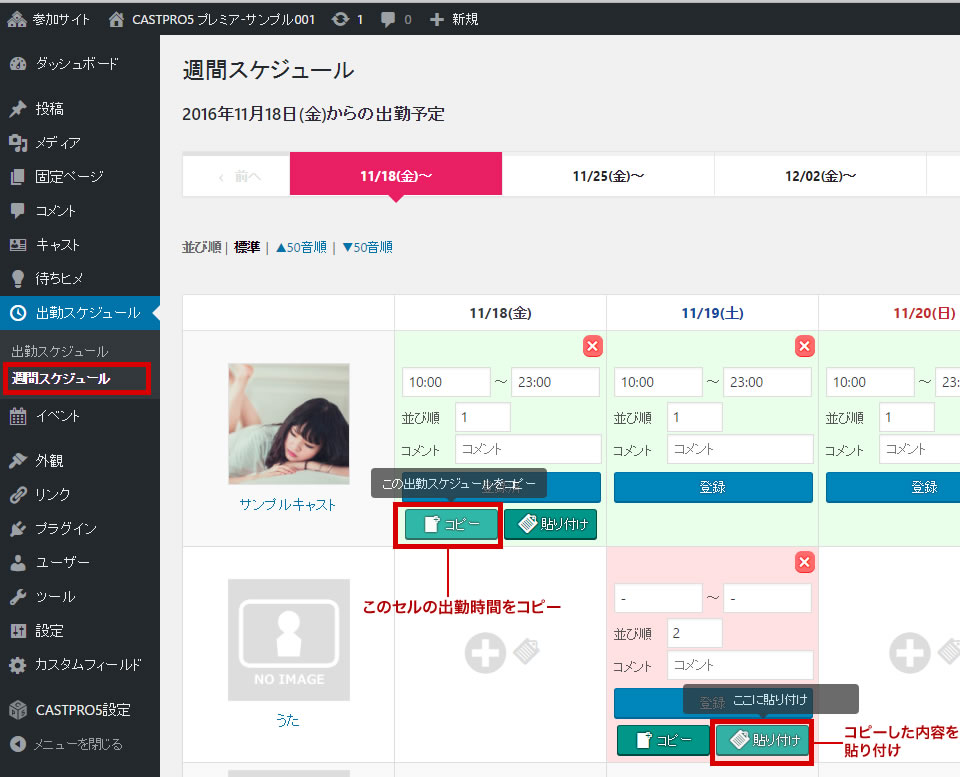Open CASTPRO5 プレミア-サンプル001 site home
Image resolution: width=960 pixels, height=777 pixels.
tap(212, 19)
